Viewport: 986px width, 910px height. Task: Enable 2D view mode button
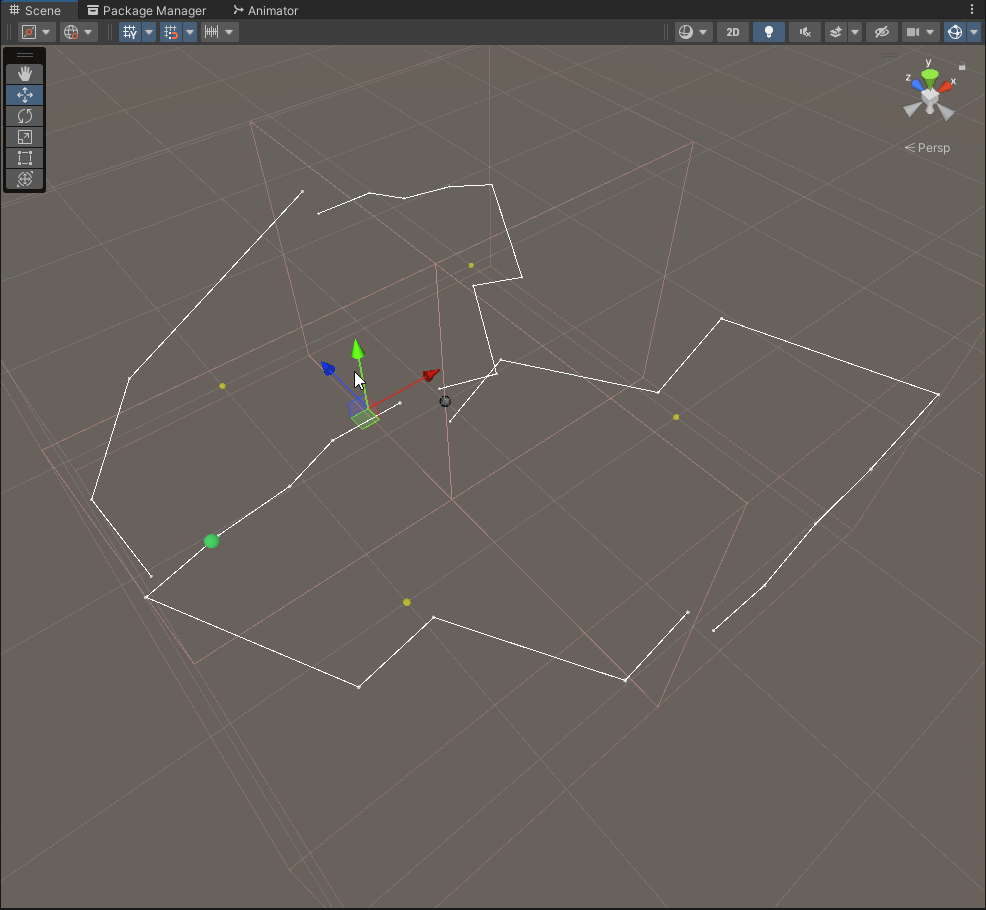coord(732,32)
